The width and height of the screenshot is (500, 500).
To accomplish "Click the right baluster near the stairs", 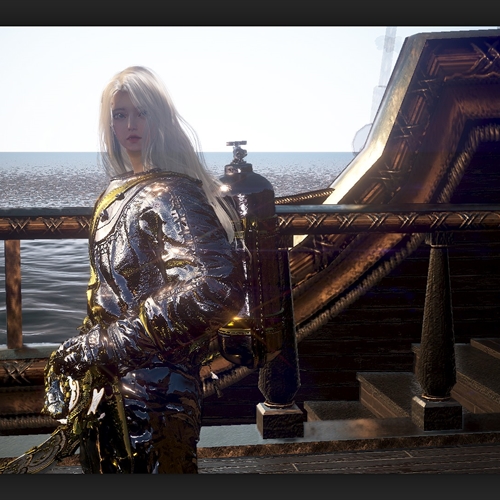I will coord(437,333).
